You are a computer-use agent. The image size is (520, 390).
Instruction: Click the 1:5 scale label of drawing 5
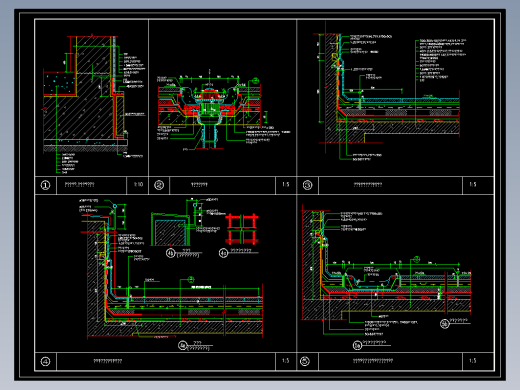[x=473, y=361]
